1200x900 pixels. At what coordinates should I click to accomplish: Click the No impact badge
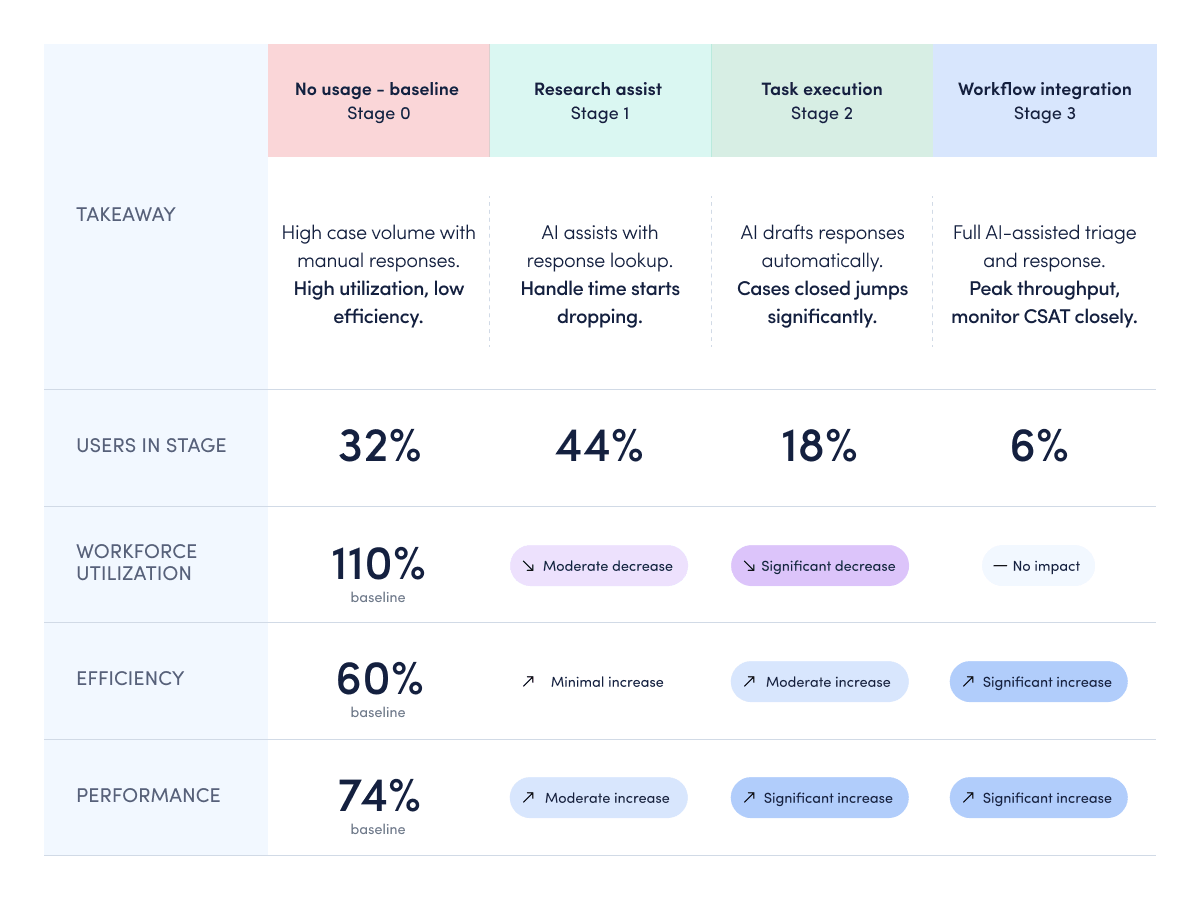pyautogui.click(x=1038, y=566)
